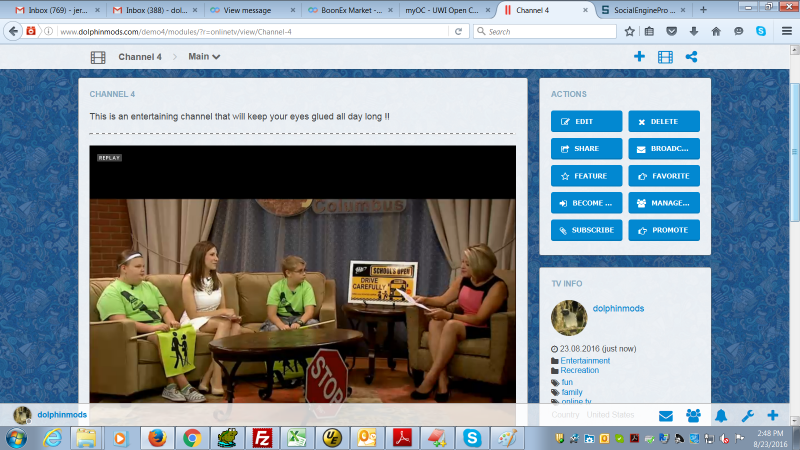The image size is (800, 450).
Task: Open the messages envelope icon in the bottom bar
Action: tap(666, 416)
